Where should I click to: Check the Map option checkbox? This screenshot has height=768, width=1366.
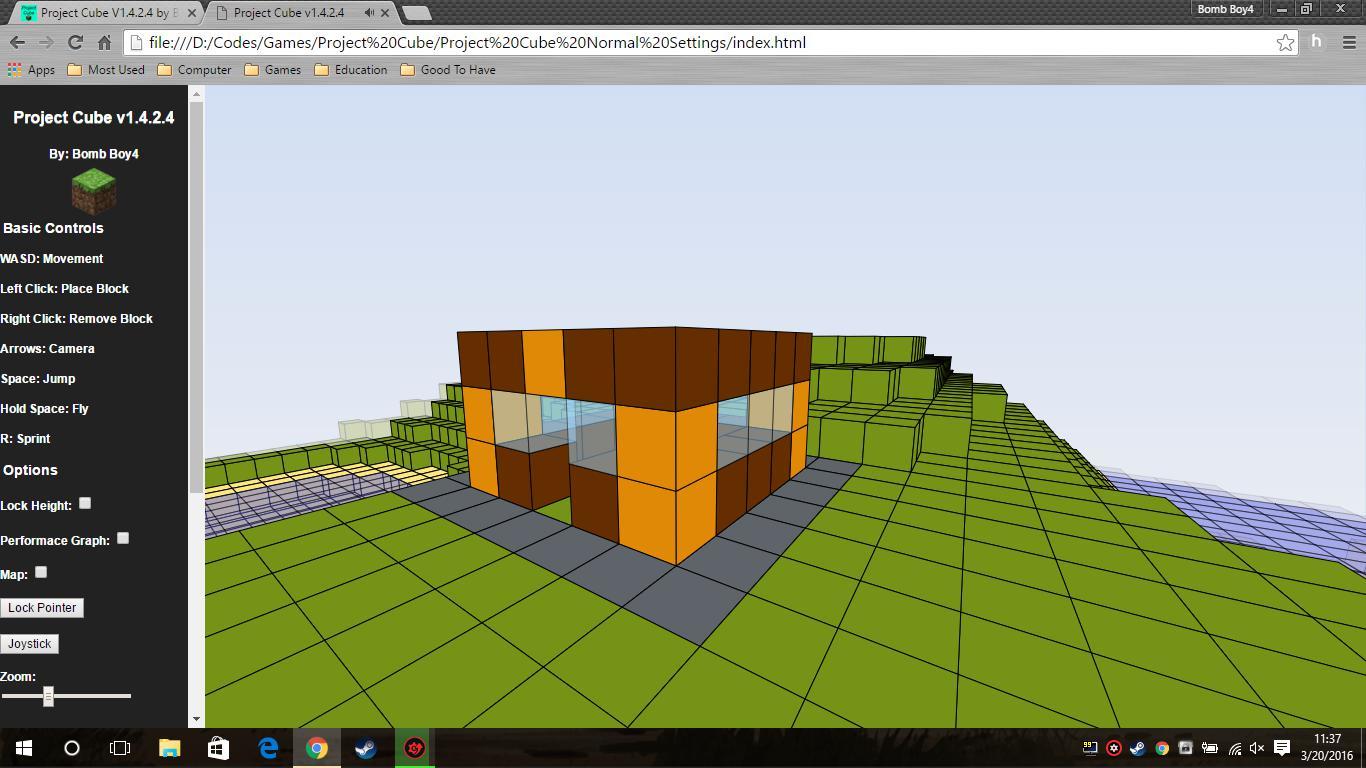[x=41, y=572]
